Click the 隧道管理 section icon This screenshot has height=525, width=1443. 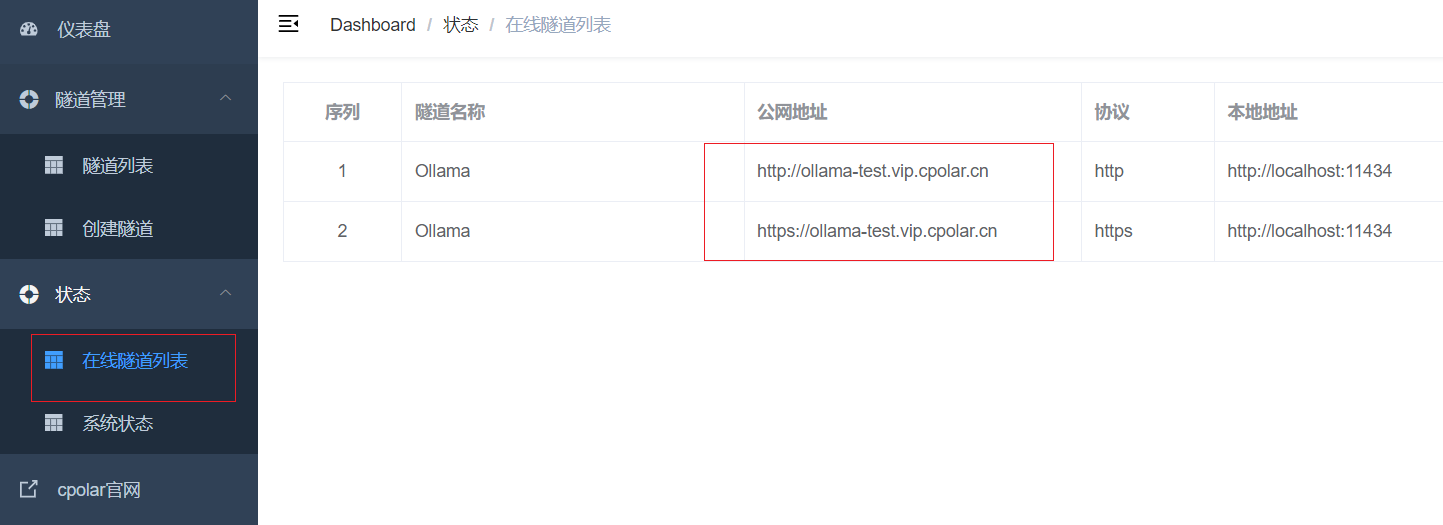29,99
